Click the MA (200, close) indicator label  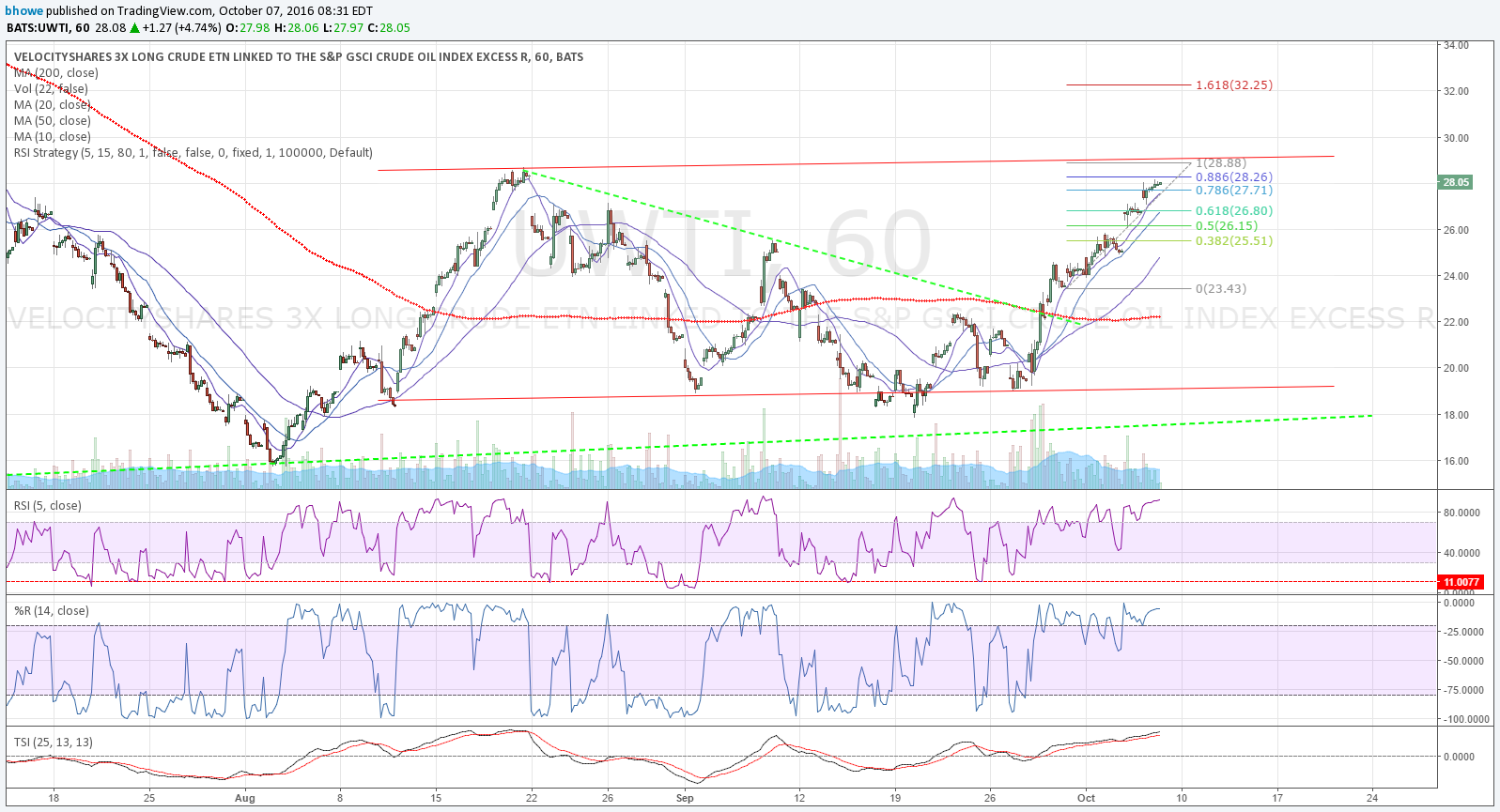[x=56, y=73]
